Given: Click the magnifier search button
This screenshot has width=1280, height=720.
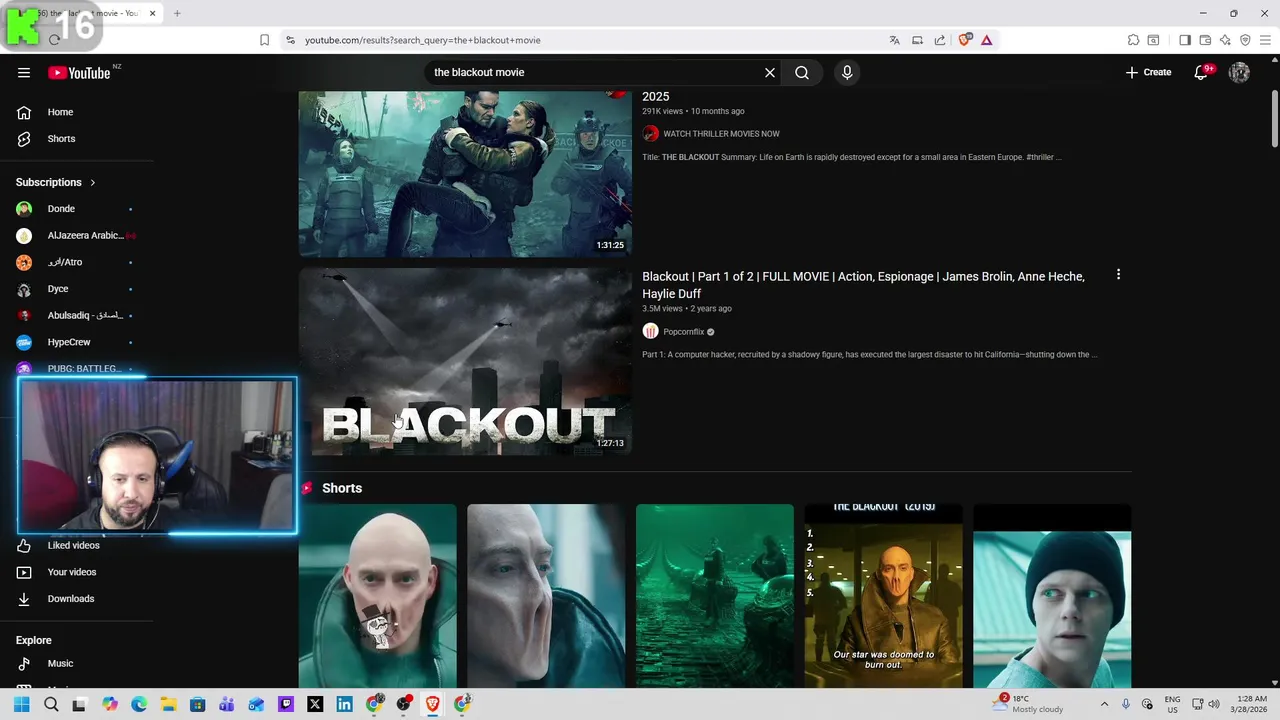Looking at the screenshot, I should pyautogui.click(x=802, y=72).
